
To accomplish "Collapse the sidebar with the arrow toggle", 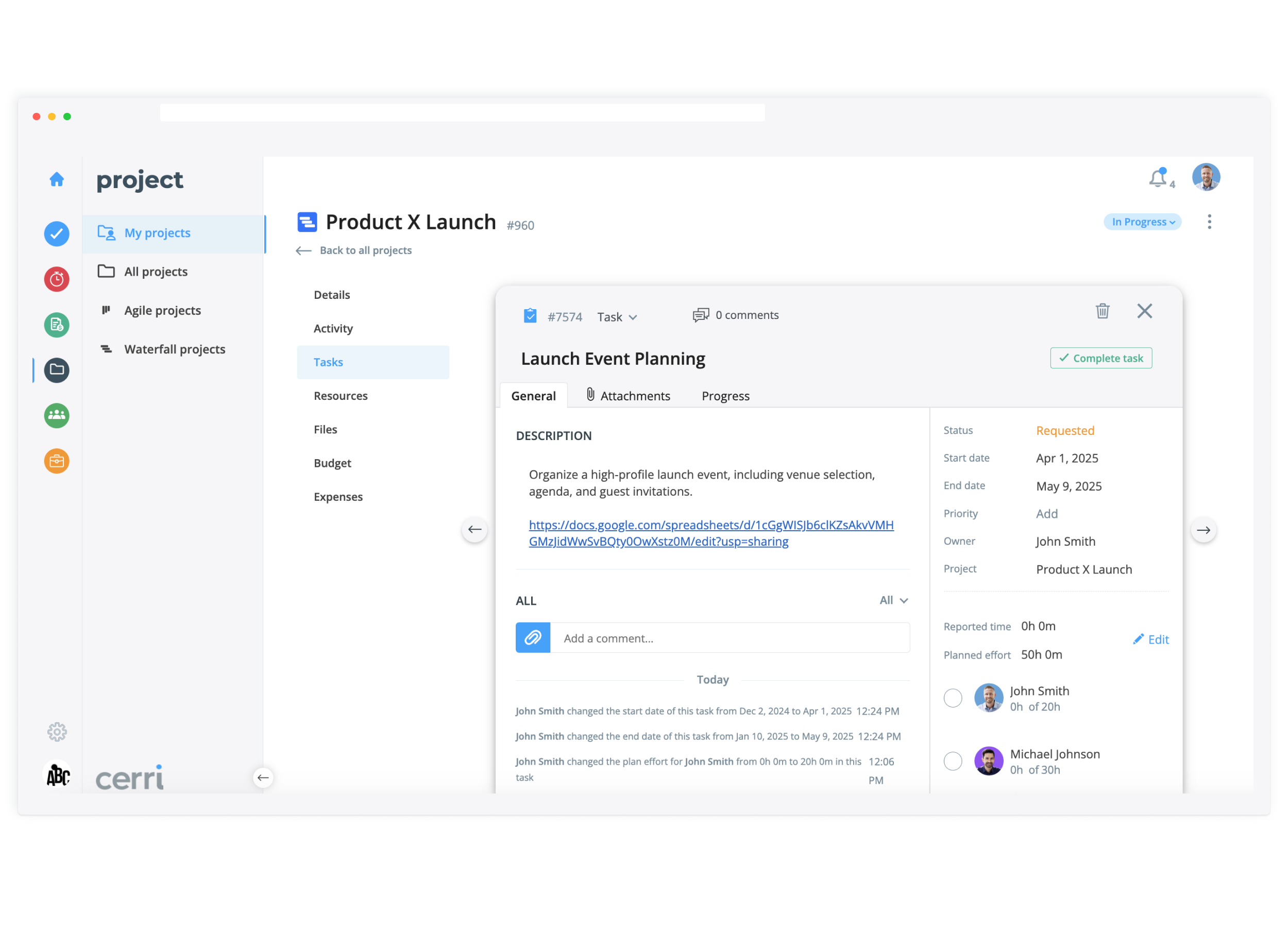I will pyautogui.click(x=263, y=778).
